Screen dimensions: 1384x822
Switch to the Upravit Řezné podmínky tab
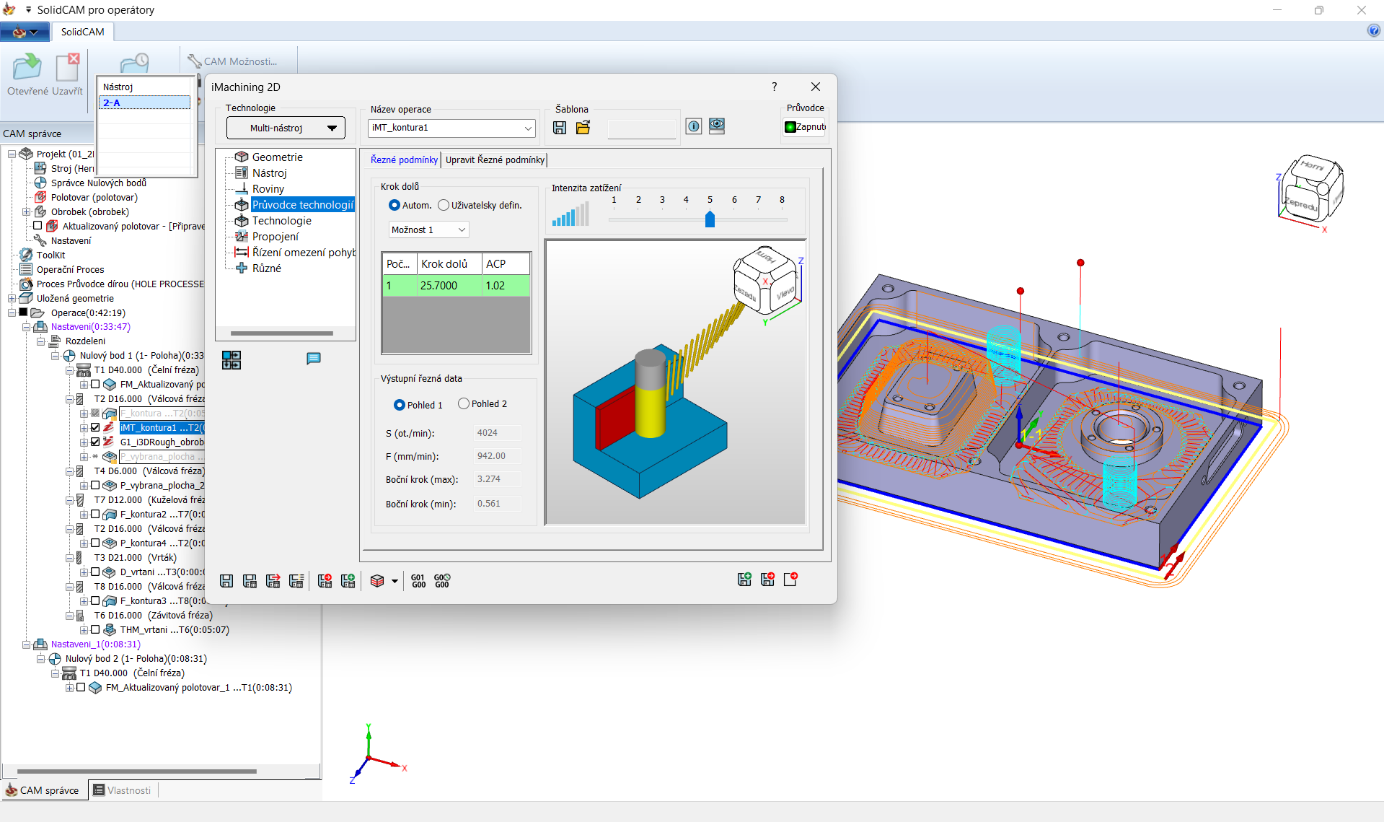tap(495, 160)
